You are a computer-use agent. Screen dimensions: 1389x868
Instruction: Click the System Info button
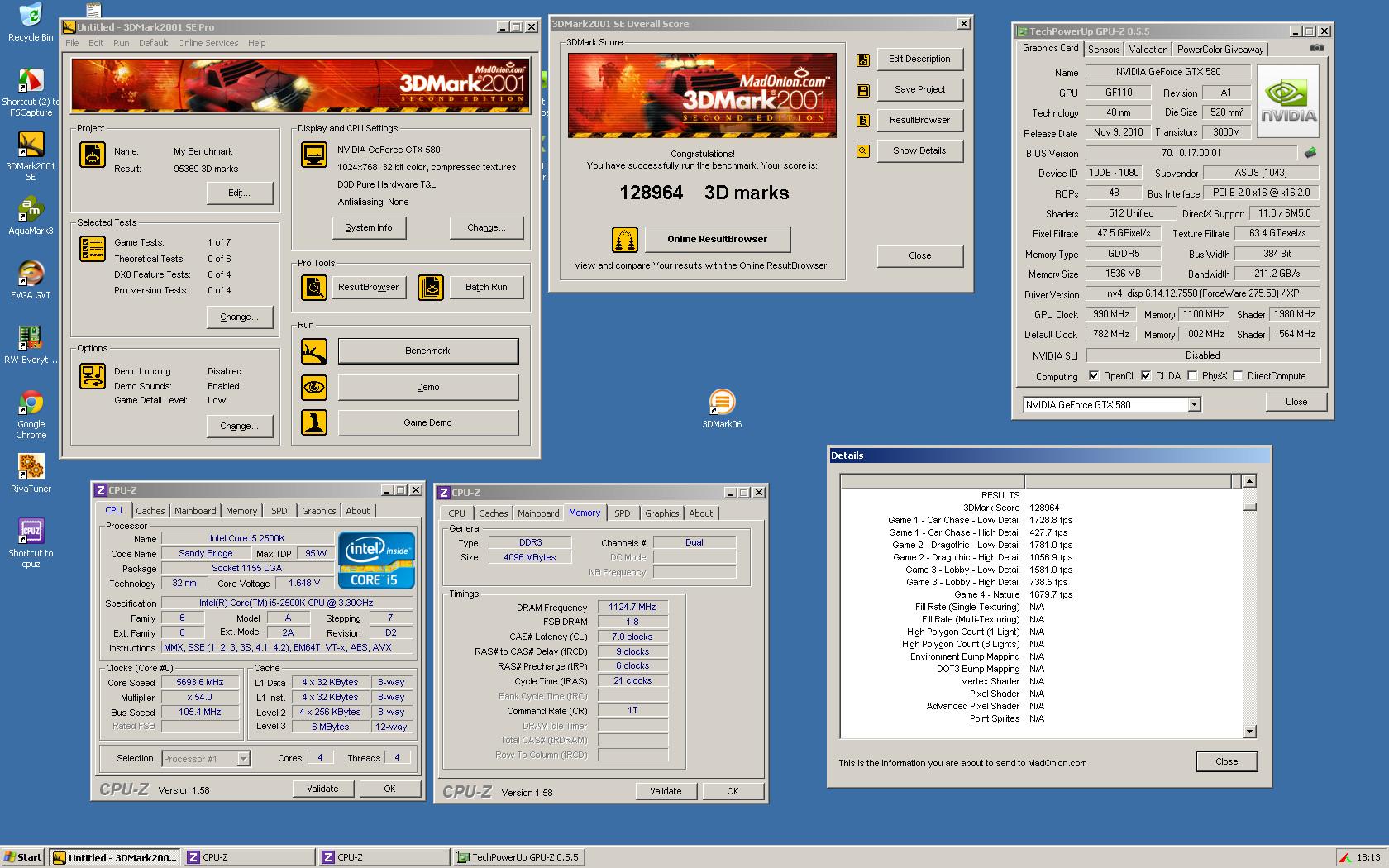369,227
